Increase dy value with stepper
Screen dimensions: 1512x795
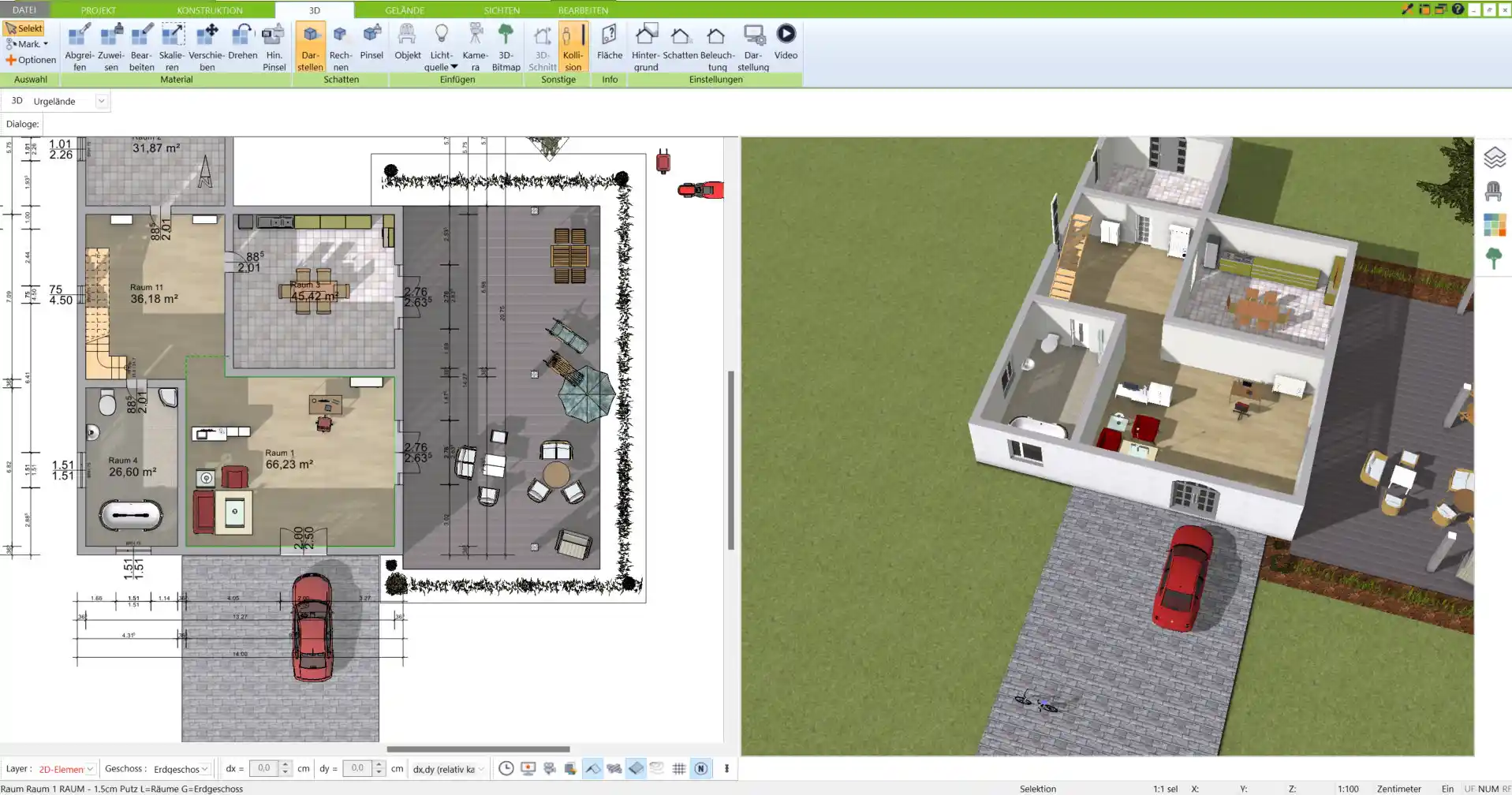tap(379, 764)
